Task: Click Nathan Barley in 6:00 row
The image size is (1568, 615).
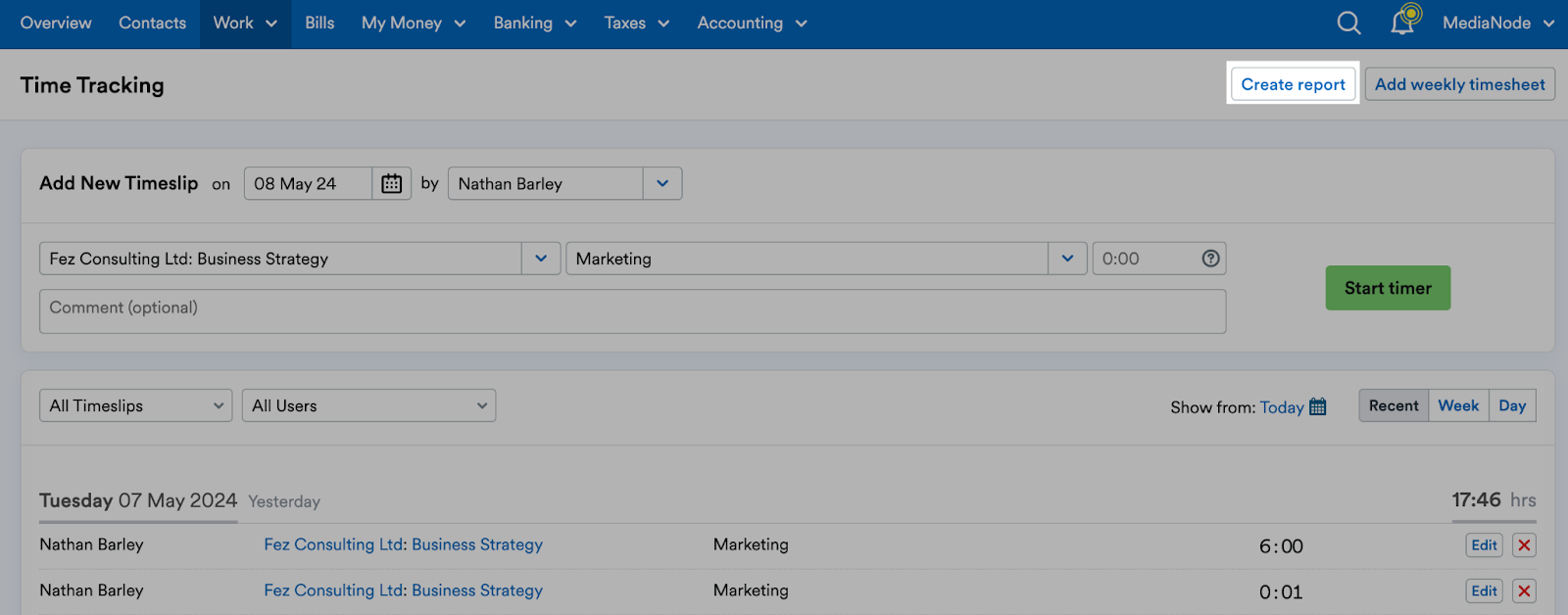Action: click(x=91, y=544)
